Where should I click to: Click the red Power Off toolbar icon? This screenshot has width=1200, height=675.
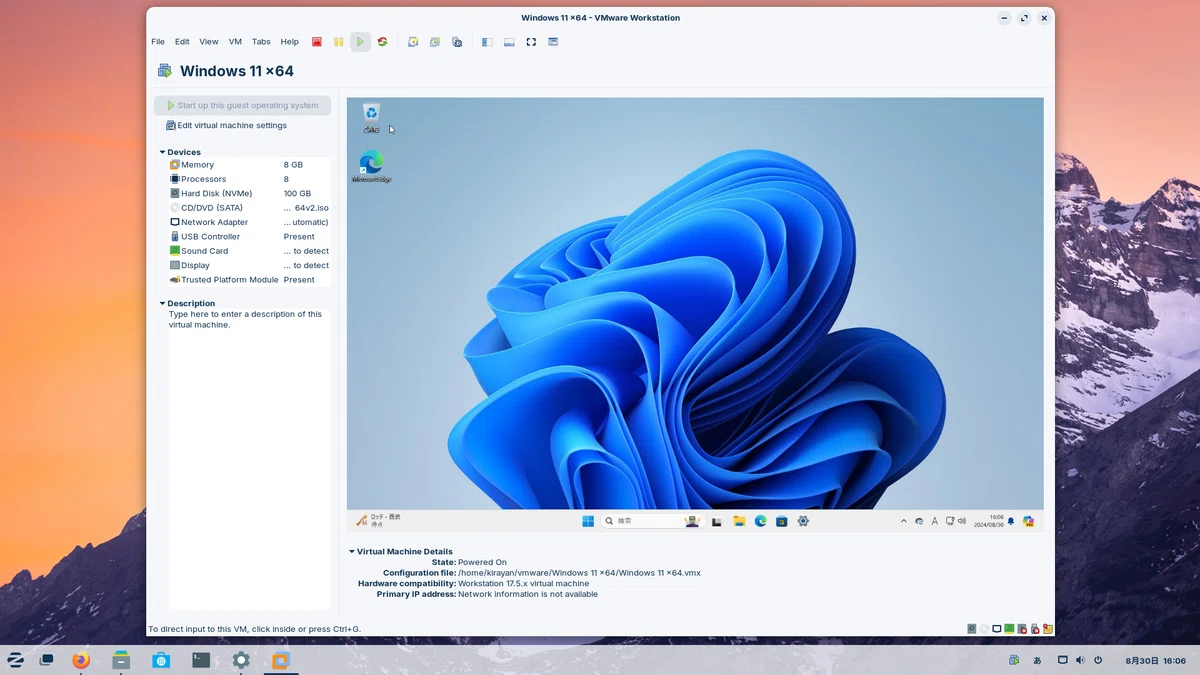pos(317,42)
